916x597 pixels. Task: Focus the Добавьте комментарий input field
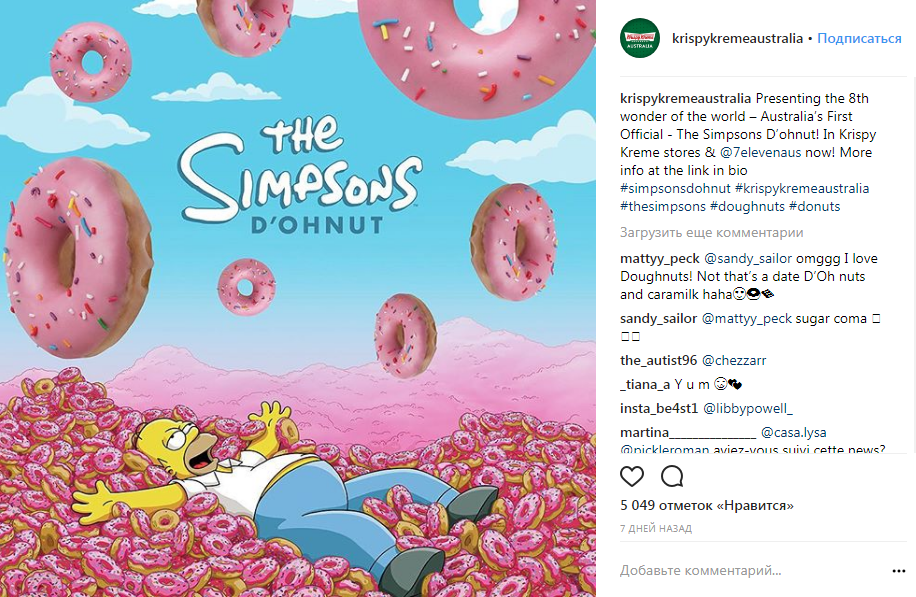740,571
